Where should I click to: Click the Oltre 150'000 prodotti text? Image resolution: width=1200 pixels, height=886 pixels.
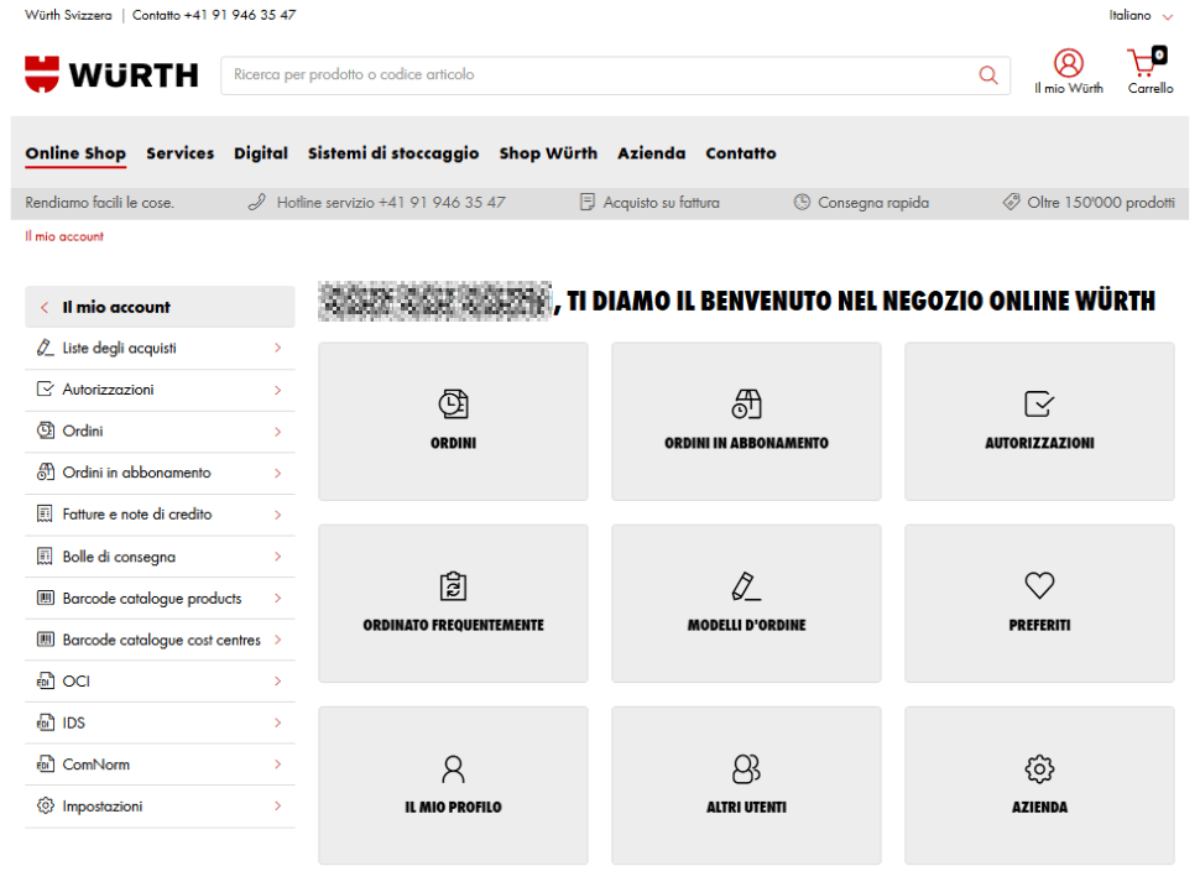(x=1101, y=202)
